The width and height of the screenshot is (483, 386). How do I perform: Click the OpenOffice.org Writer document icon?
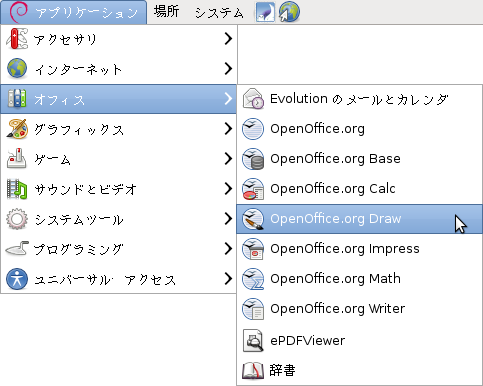(253, 309)
